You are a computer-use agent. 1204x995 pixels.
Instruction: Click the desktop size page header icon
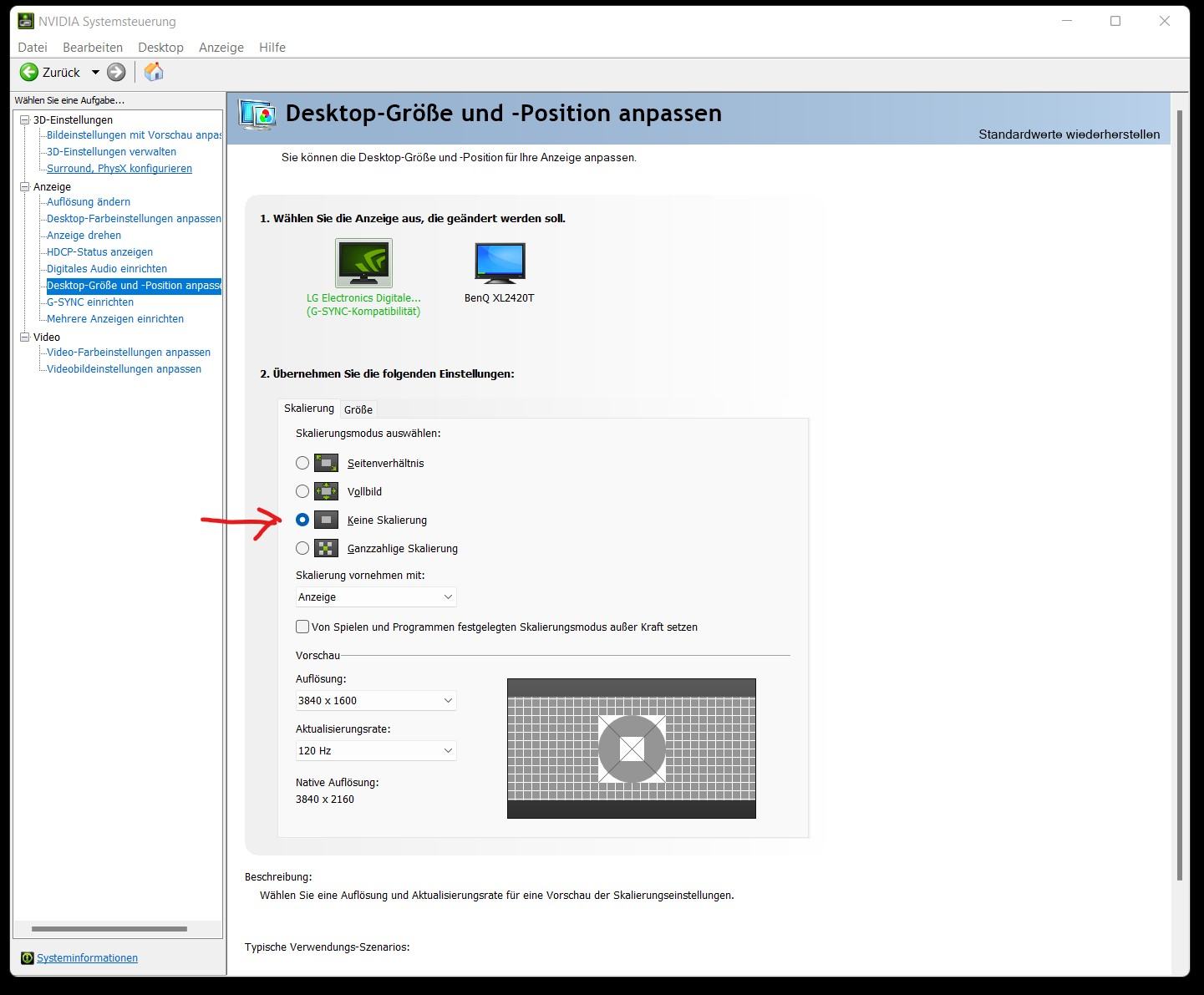257,114
